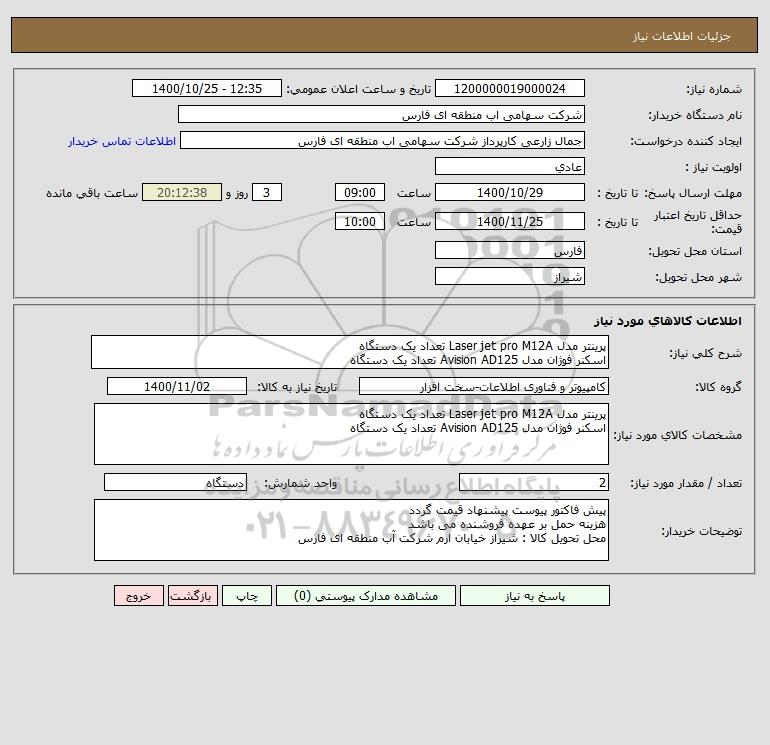
Task: Click the شهر محل تحویل label
Action: click(699, 277)
